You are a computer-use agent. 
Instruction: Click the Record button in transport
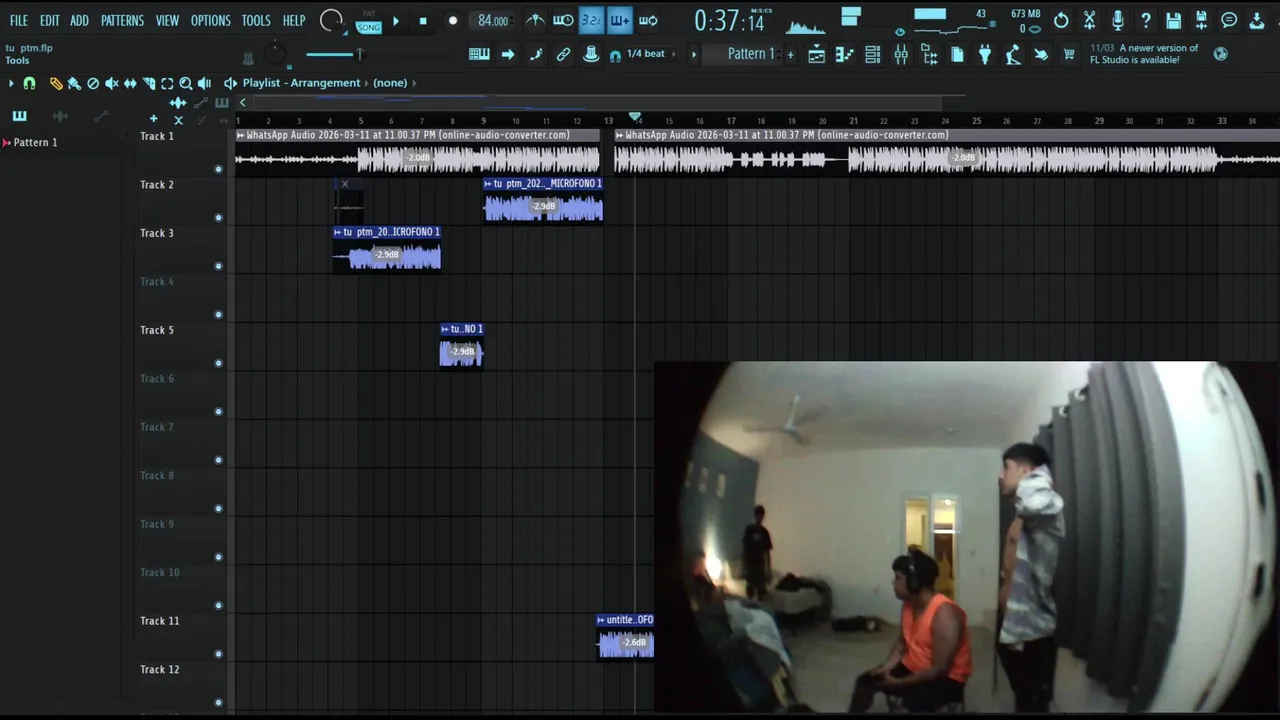453,20
